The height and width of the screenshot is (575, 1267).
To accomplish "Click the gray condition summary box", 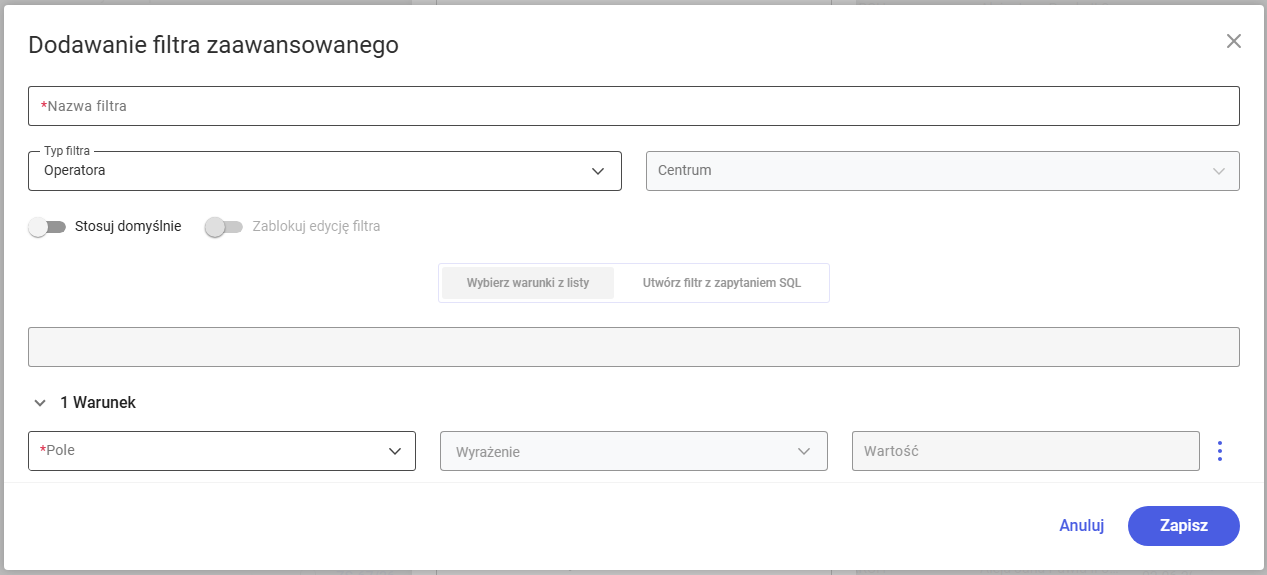I will 634,347.
